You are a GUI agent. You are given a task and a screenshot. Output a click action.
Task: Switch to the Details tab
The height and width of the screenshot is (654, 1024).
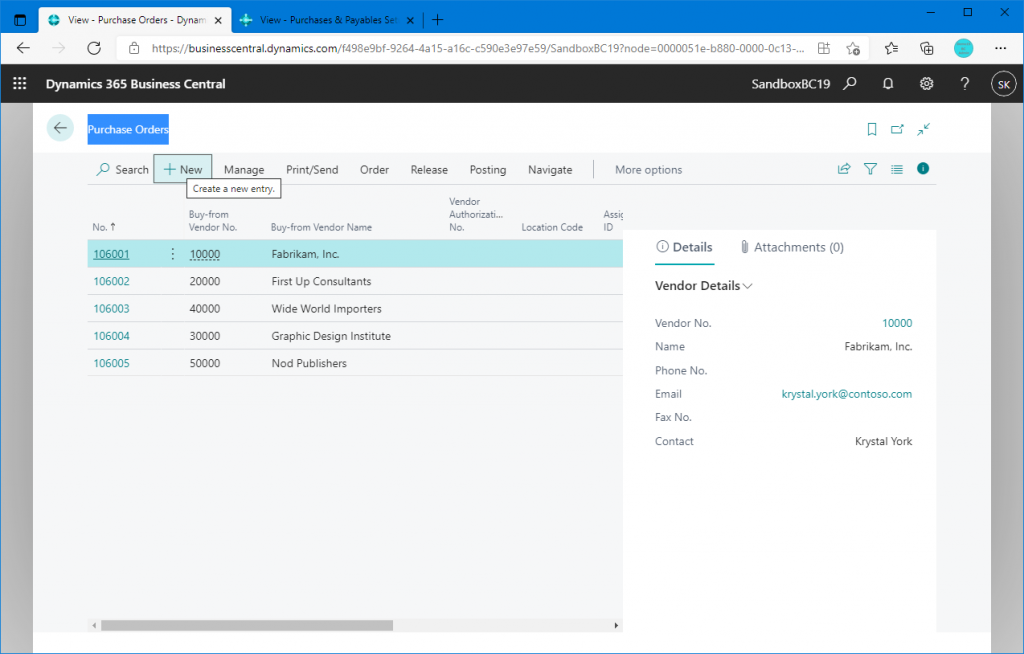[x=684, y=247]
